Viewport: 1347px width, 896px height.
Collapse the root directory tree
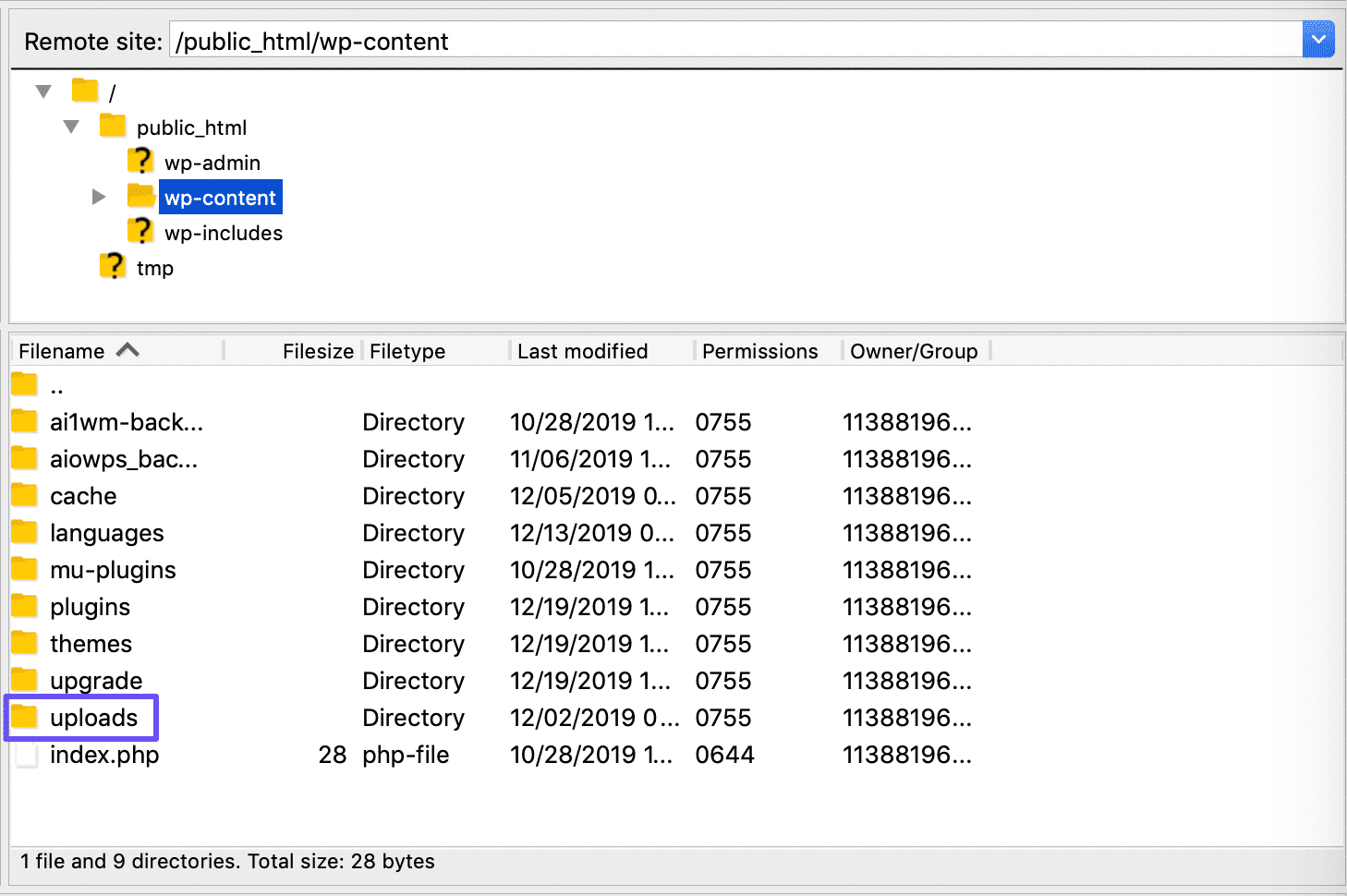pos(43,90)
